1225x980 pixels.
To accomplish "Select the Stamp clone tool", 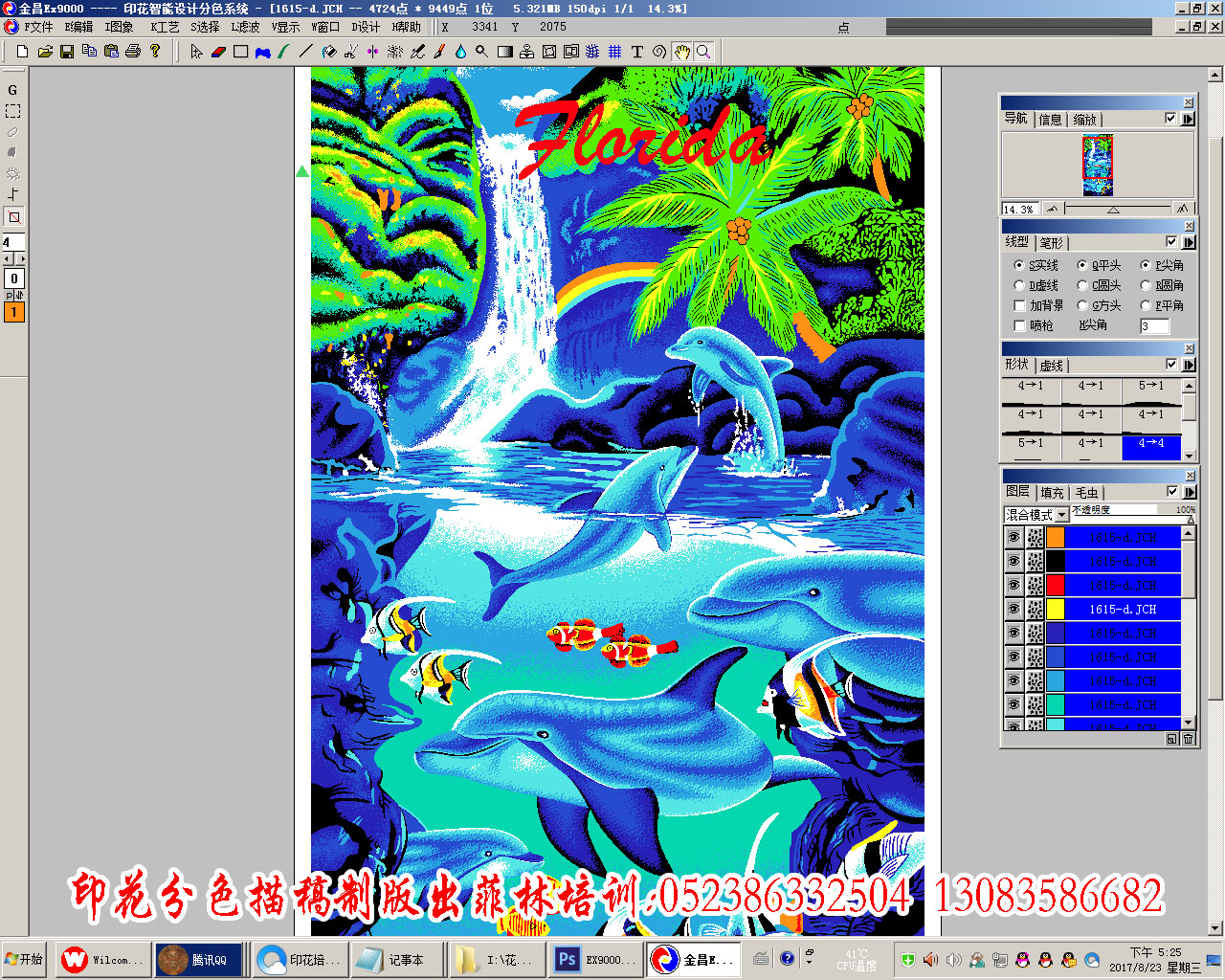I will coord(526,52).
